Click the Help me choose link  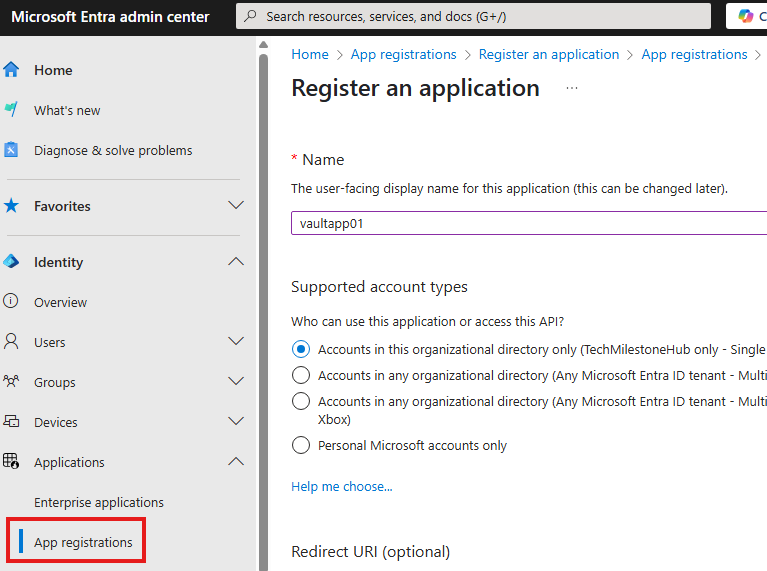coord(341,486)
